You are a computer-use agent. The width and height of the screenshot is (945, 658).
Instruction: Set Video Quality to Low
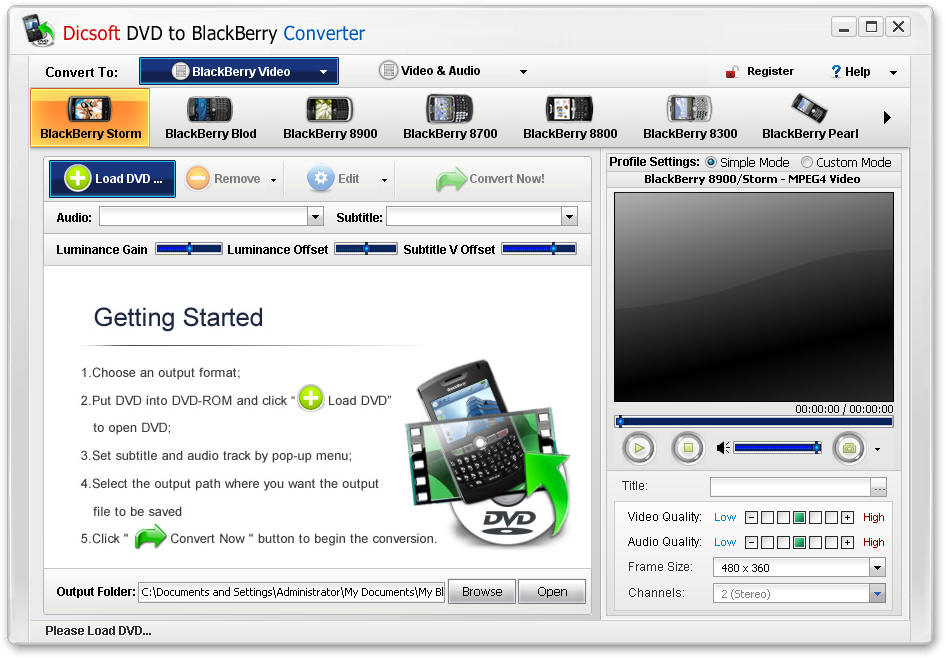pyautogui.click(x=725, y=517)
